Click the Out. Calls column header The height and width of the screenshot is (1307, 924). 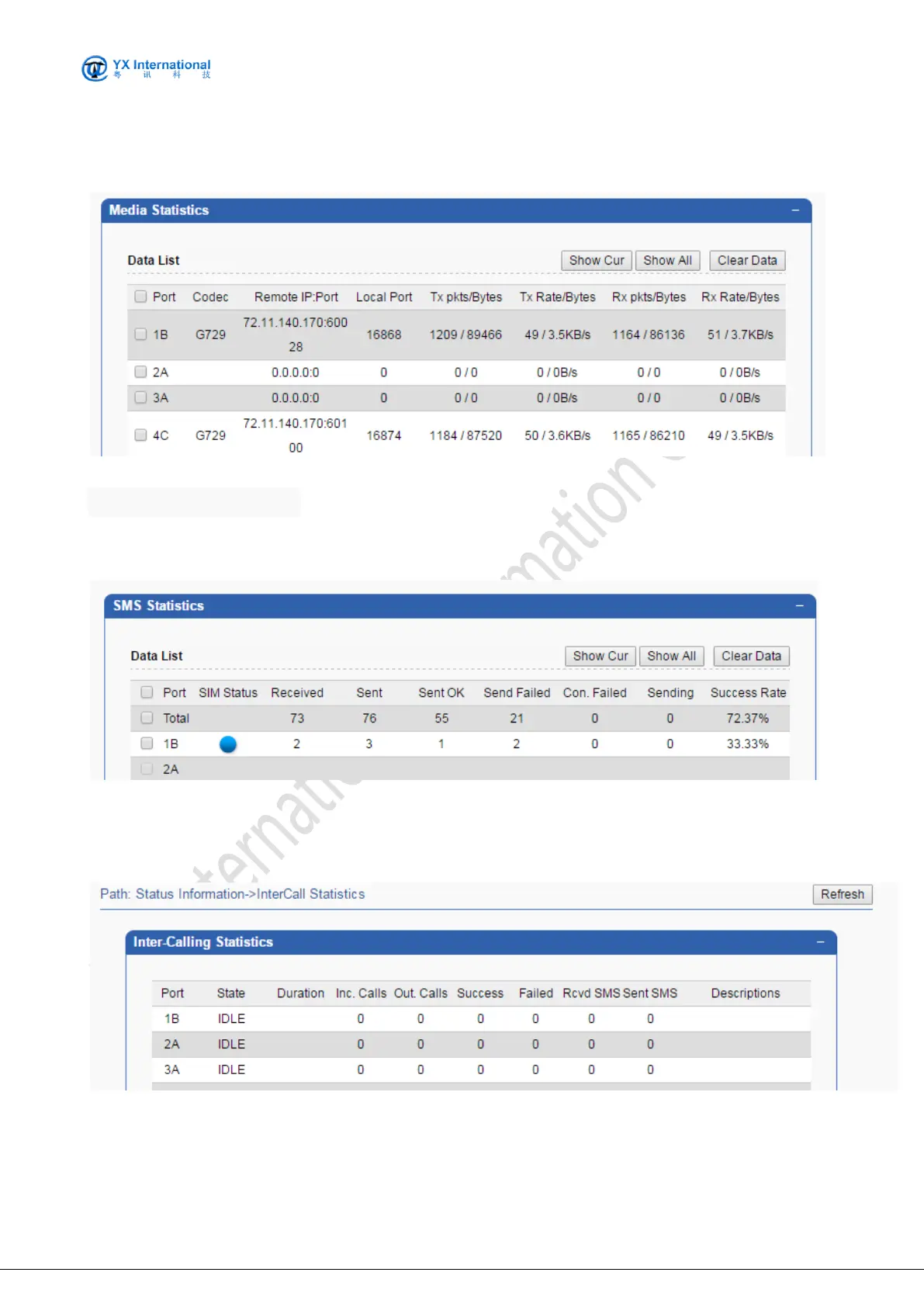click(x=420, y=993)
